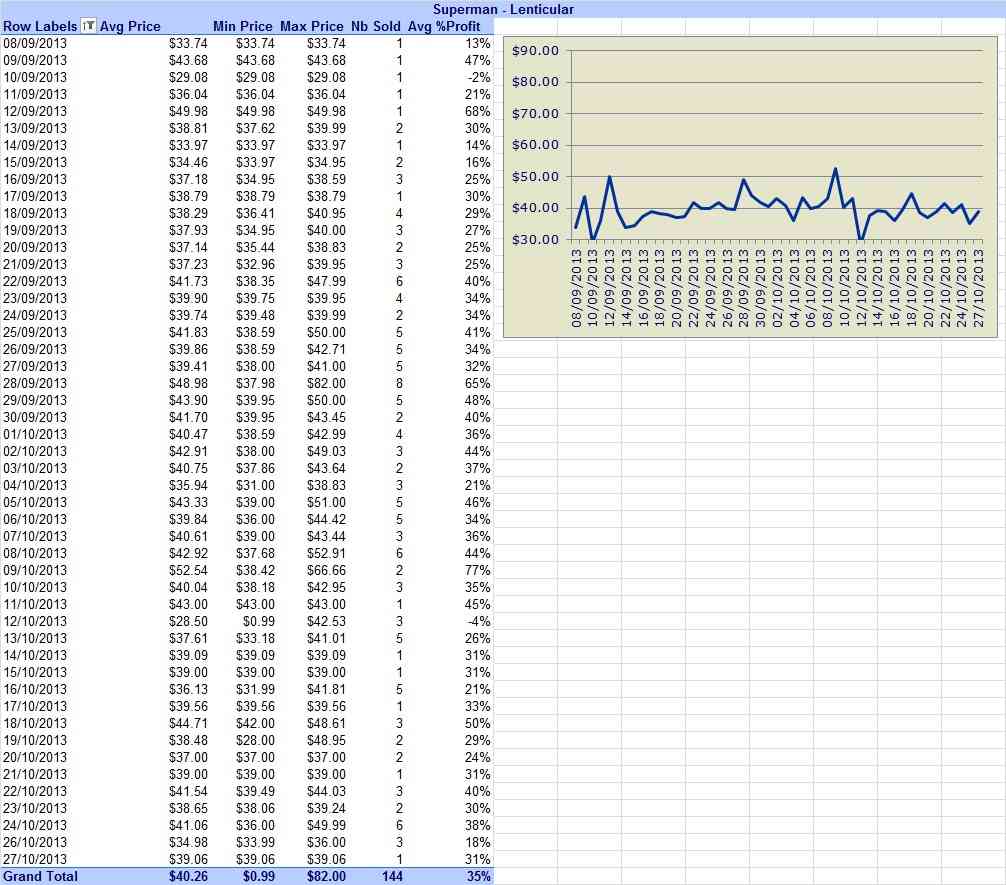The width and height of the screenshot is (1006, 885).
Task: Select the Grand Total 144 sold cell
Action: tap(392, 876)
